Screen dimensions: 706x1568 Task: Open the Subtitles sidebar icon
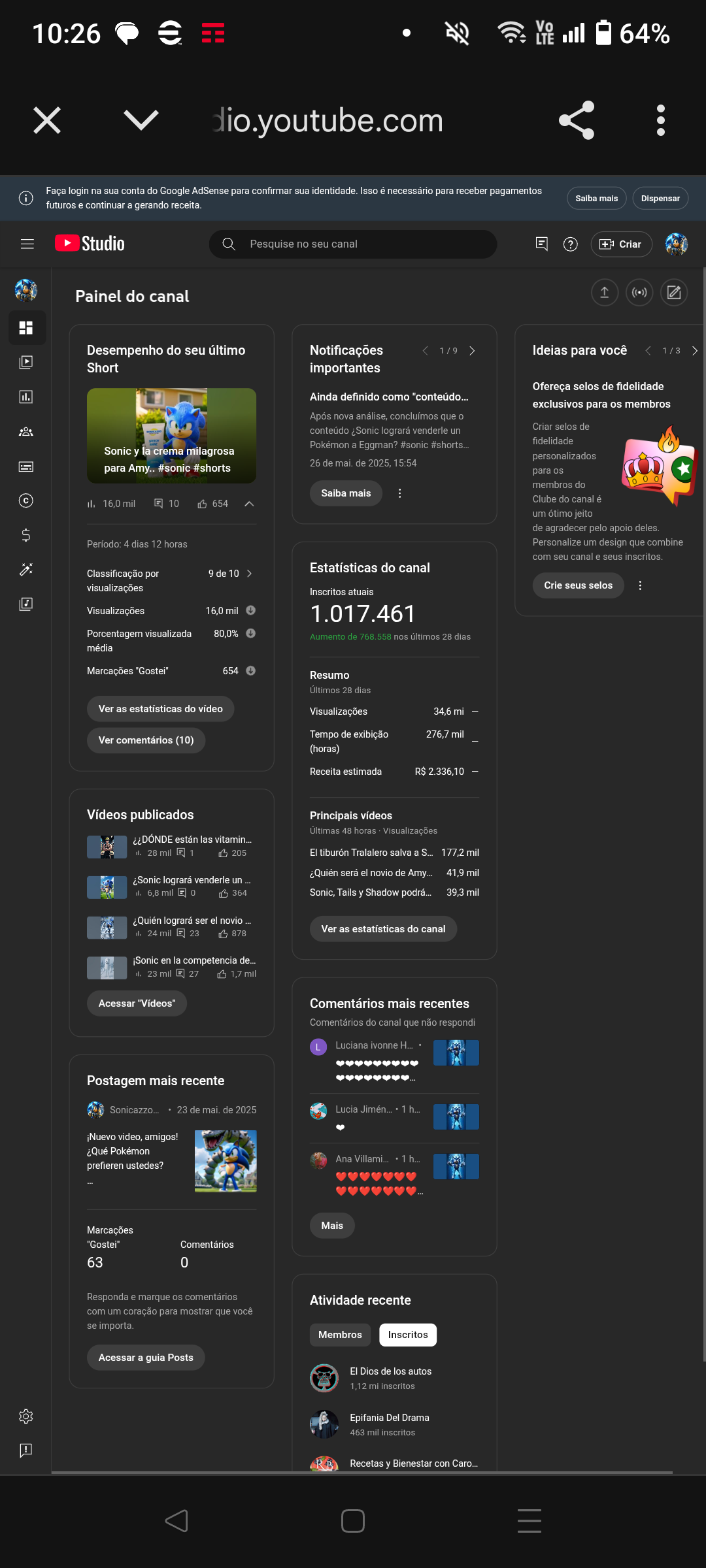click(x=26, y=466)
